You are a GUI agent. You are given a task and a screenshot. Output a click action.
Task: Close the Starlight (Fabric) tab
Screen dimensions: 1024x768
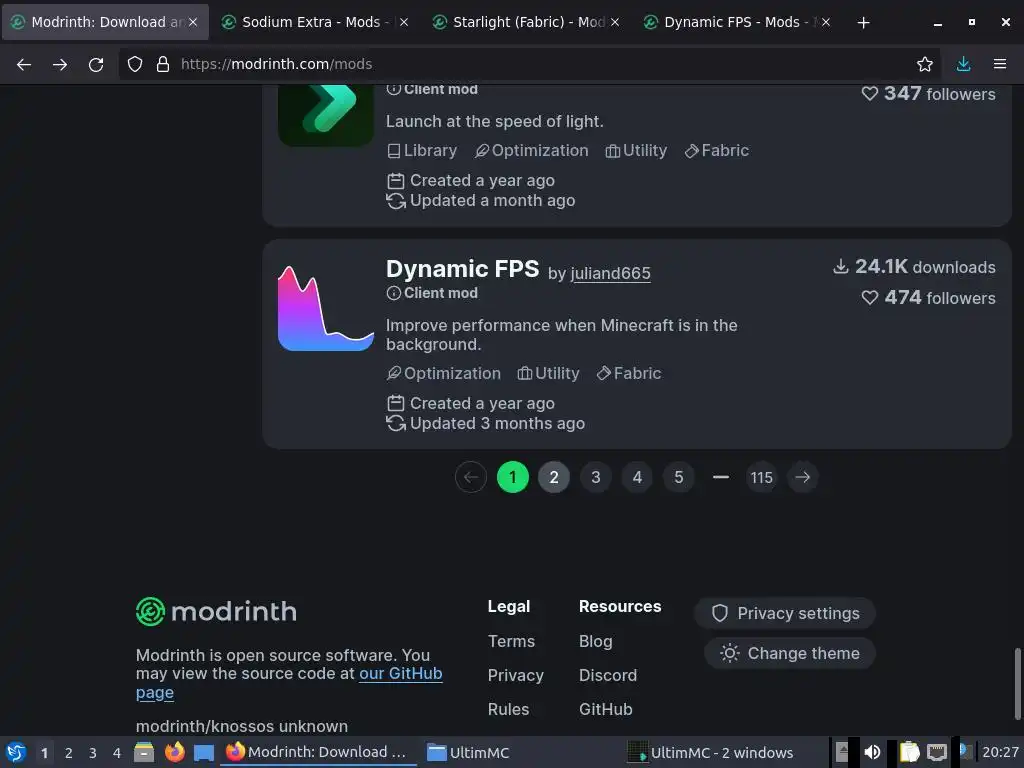(615, 22)
